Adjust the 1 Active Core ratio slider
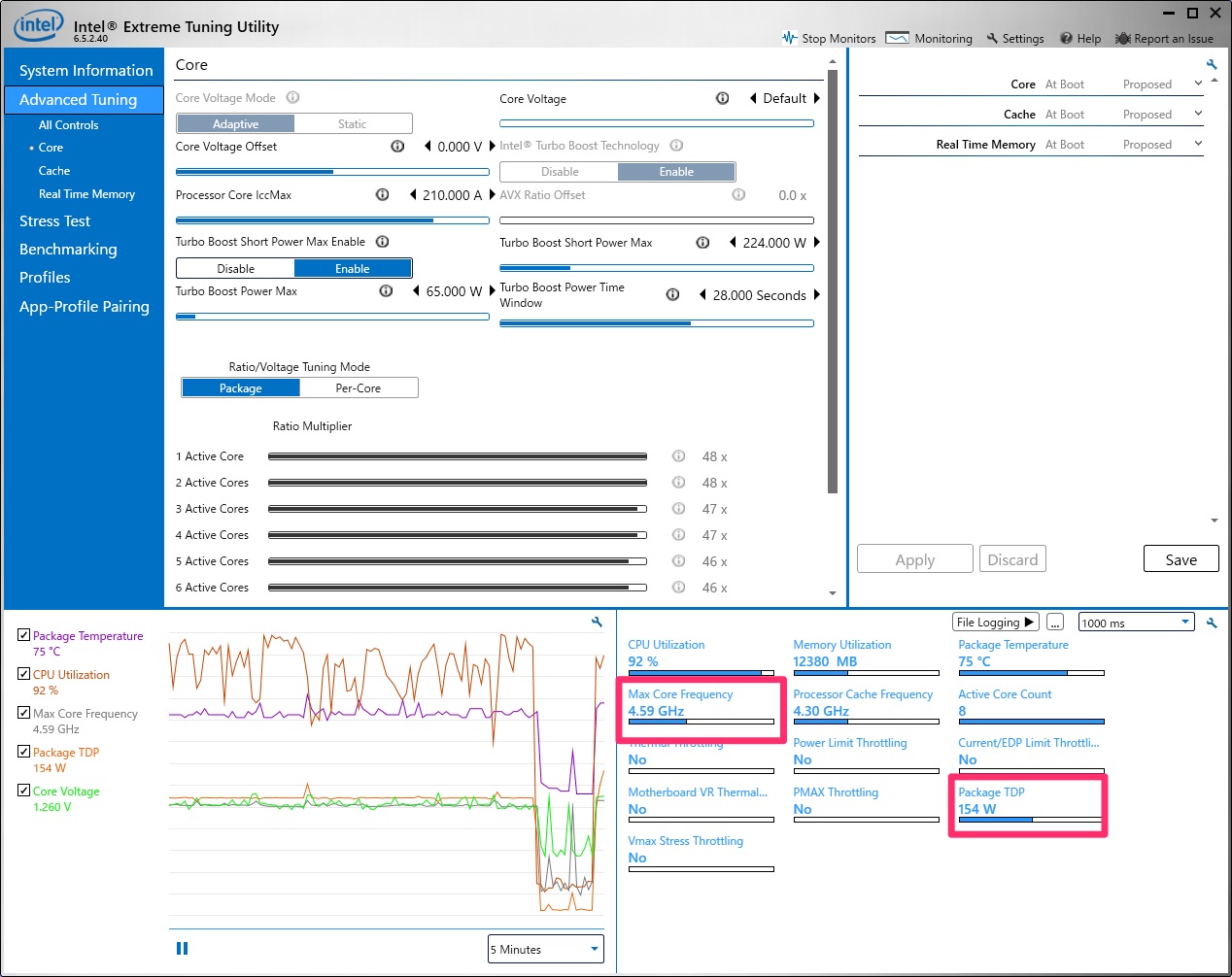This screenshot has width=1232, height=977. point(458,456)
